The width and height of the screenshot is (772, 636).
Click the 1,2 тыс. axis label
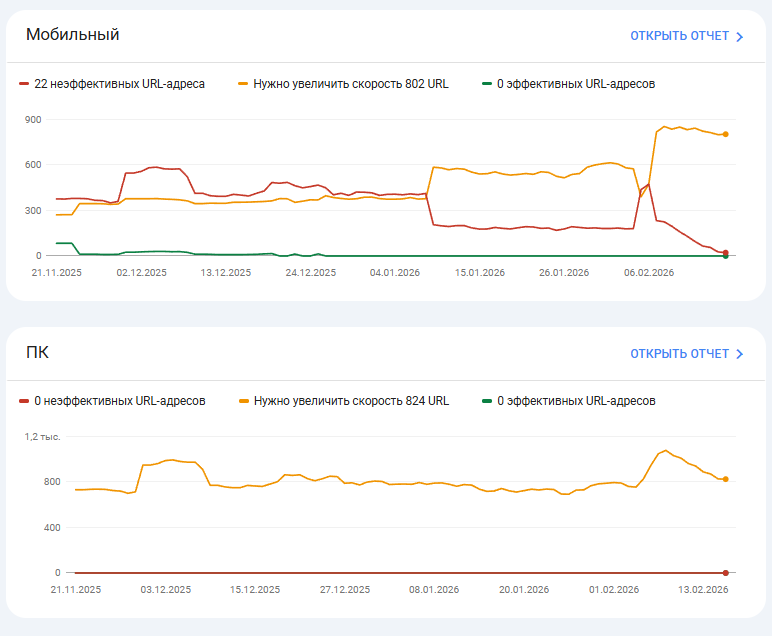coord(45,436)
